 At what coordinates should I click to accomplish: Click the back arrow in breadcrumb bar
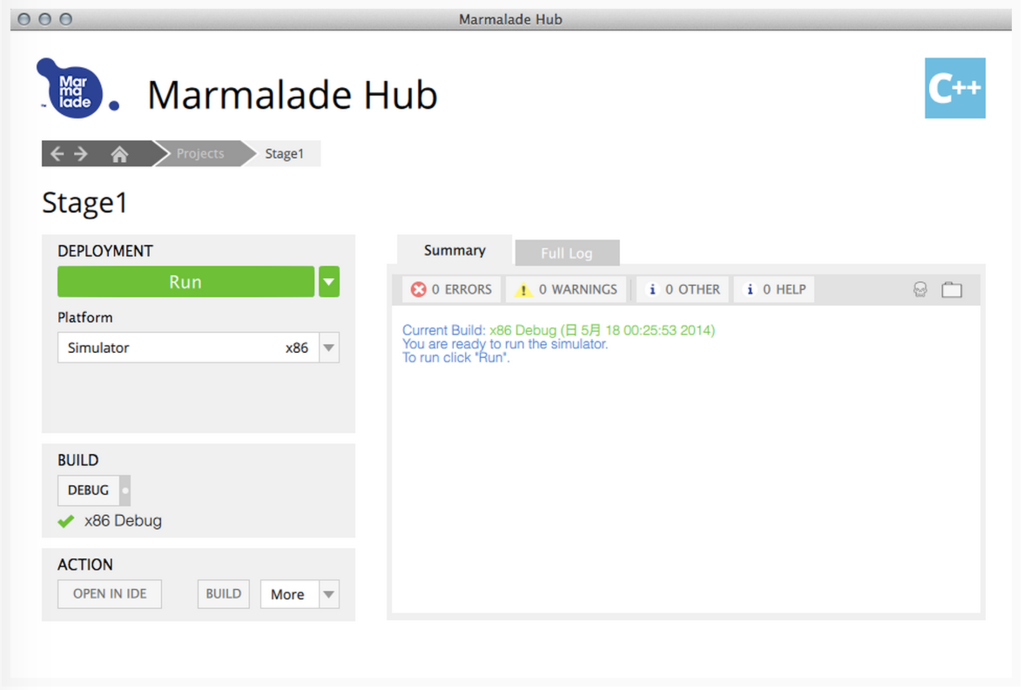(57, 154)
